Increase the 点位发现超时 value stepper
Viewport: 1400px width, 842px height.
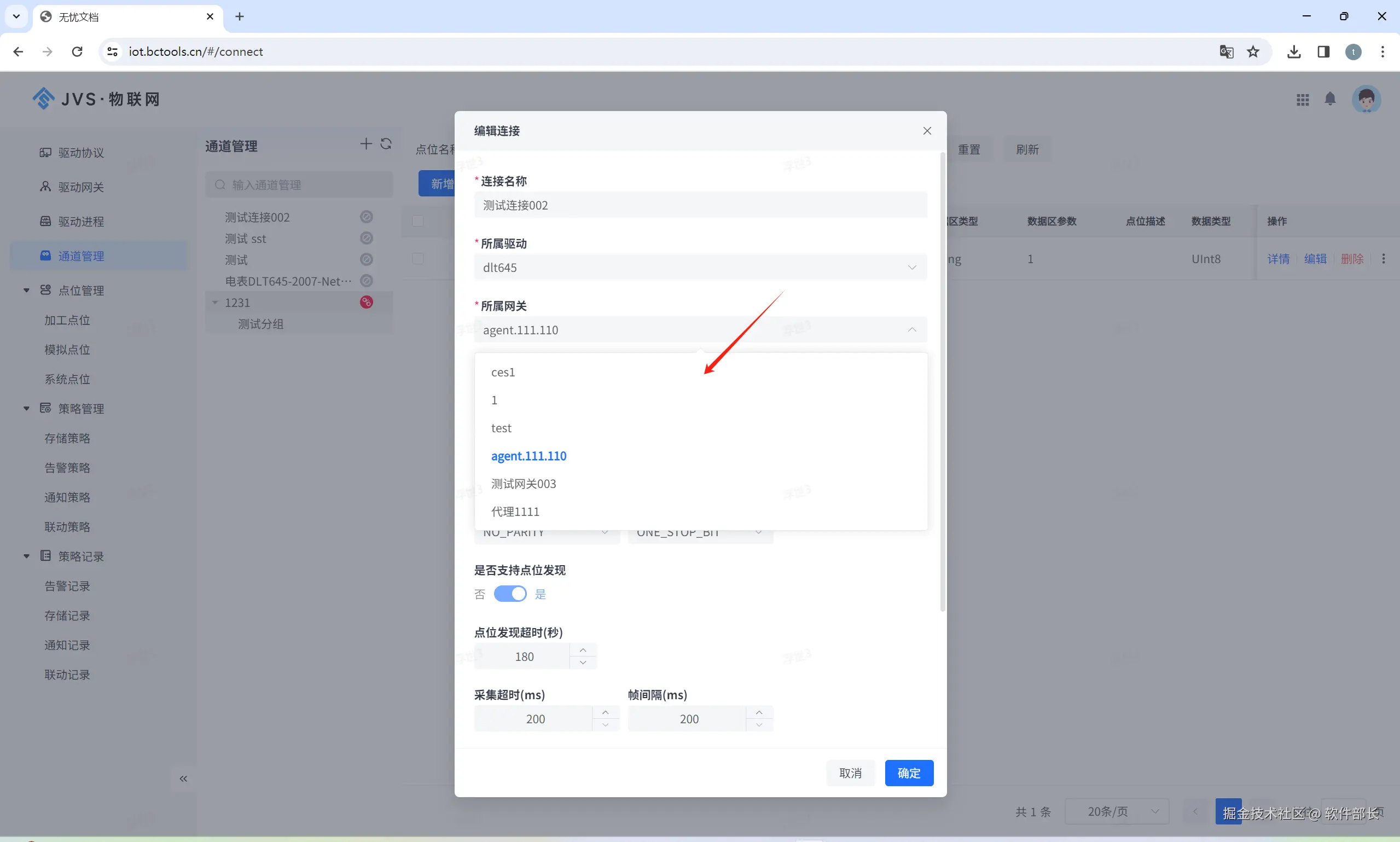[583, 650]
